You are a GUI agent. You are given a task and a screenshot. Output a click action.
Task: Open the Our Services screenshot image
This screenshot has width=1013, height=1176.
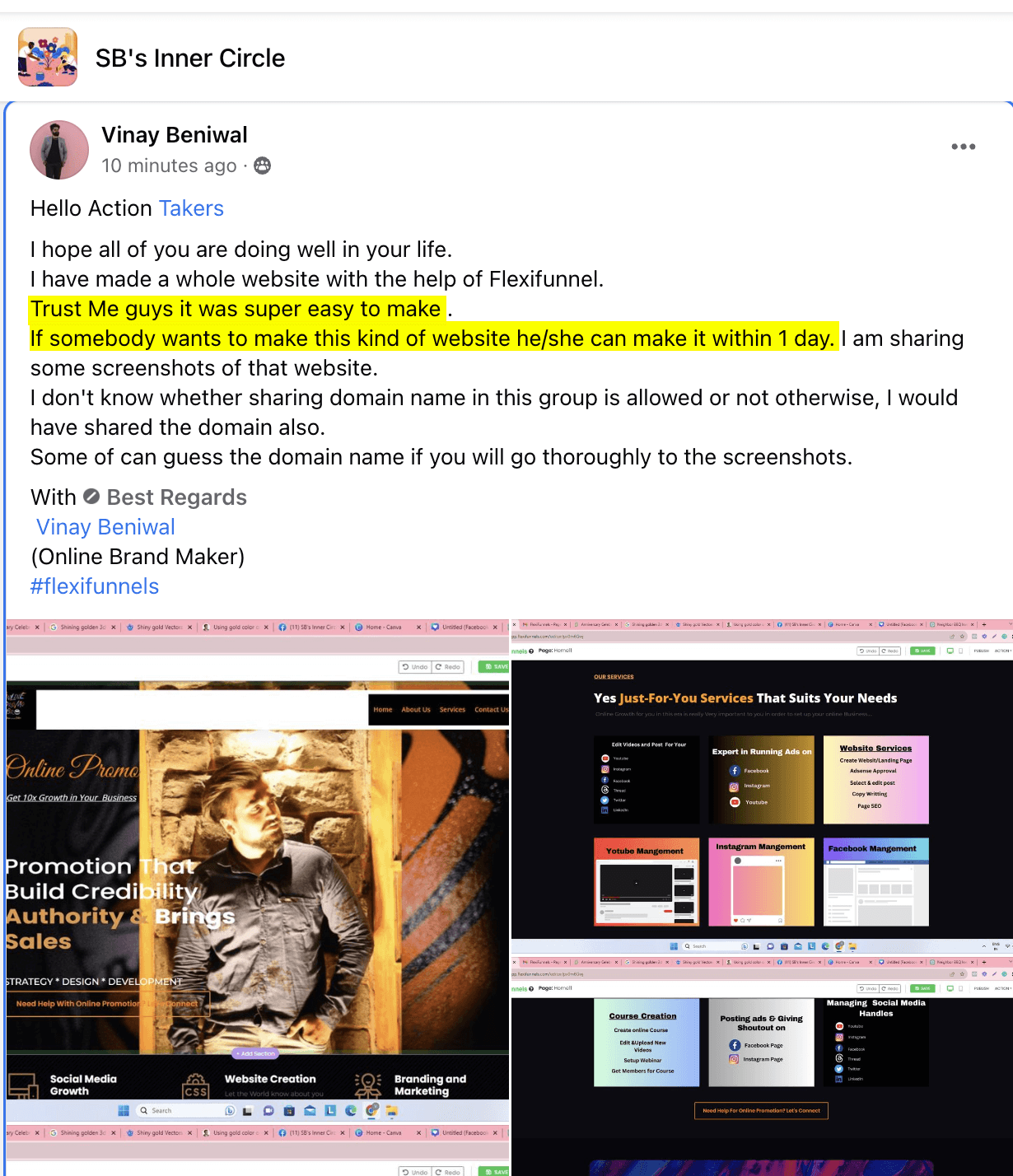[762, 786]
